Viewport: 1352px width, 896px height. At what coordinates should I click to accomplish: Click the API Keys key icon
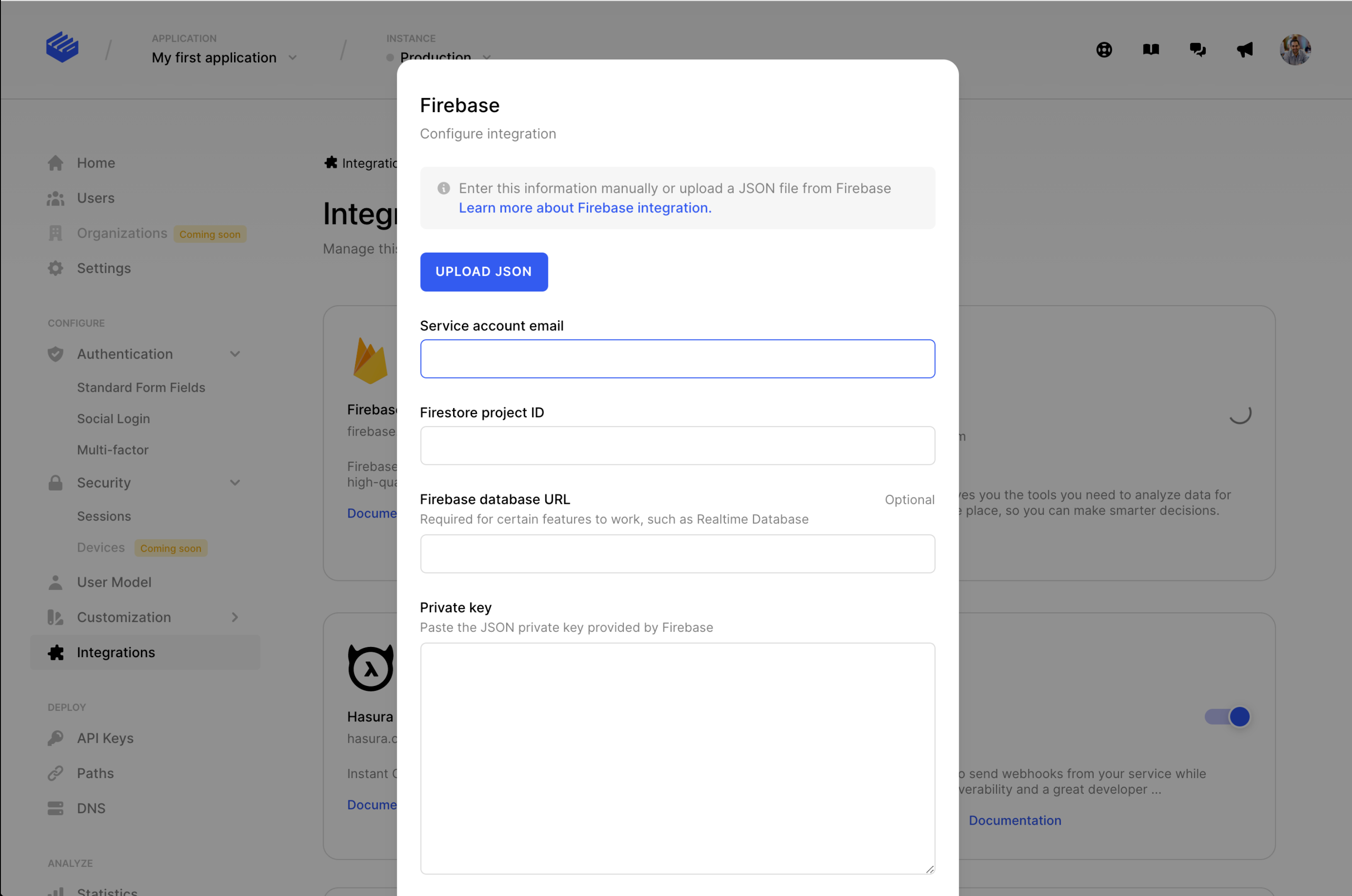tap(55, 738)
